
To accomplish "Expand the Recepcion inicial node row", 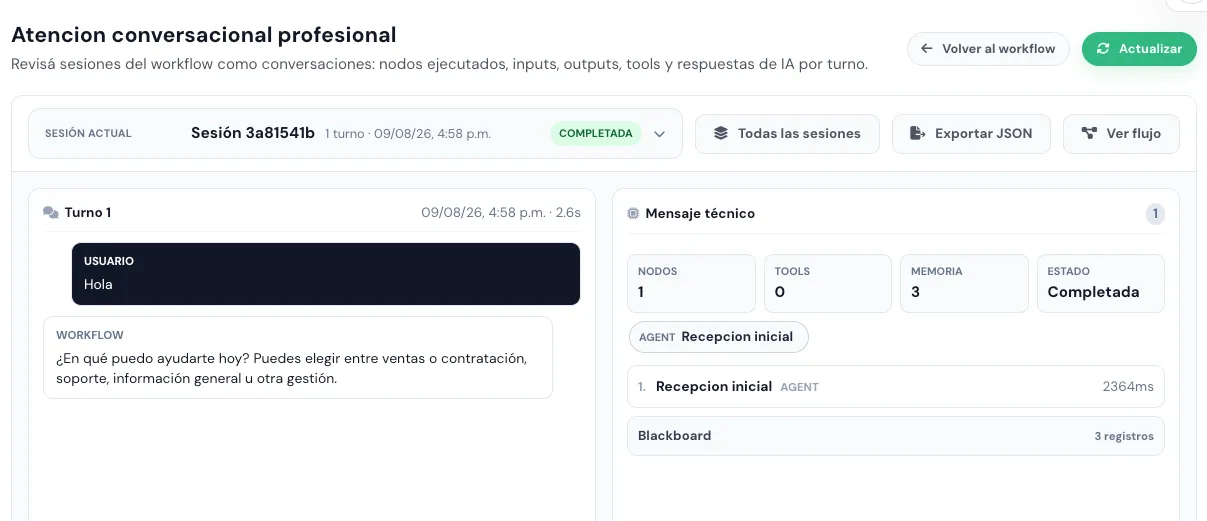I will [x=895, y=386].
